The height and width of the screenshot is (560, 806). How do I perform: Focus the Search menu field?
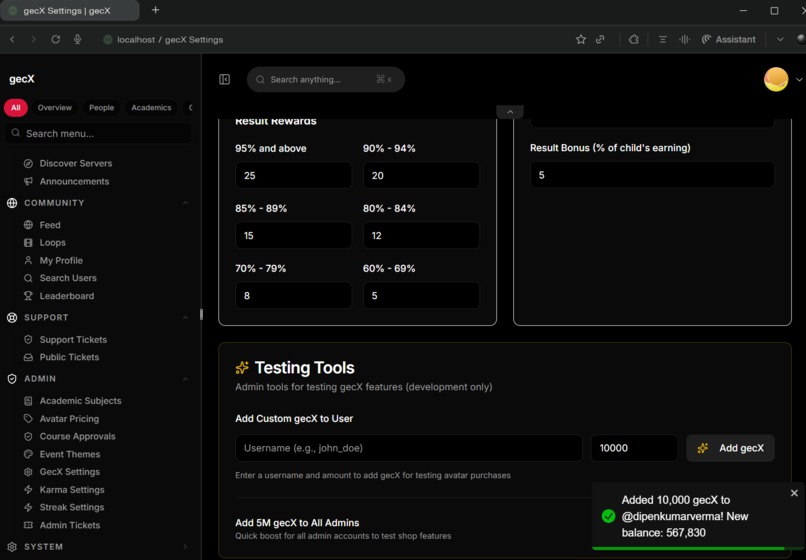98,133
